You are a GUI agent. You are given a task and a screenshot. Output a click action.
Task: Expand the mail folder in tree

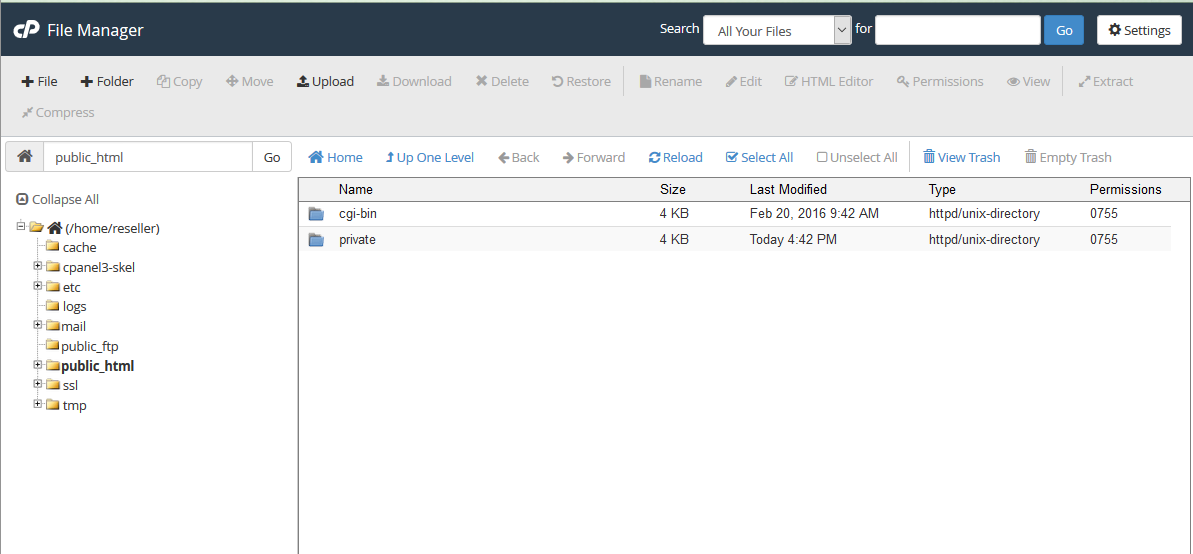(x=38, y=325)
